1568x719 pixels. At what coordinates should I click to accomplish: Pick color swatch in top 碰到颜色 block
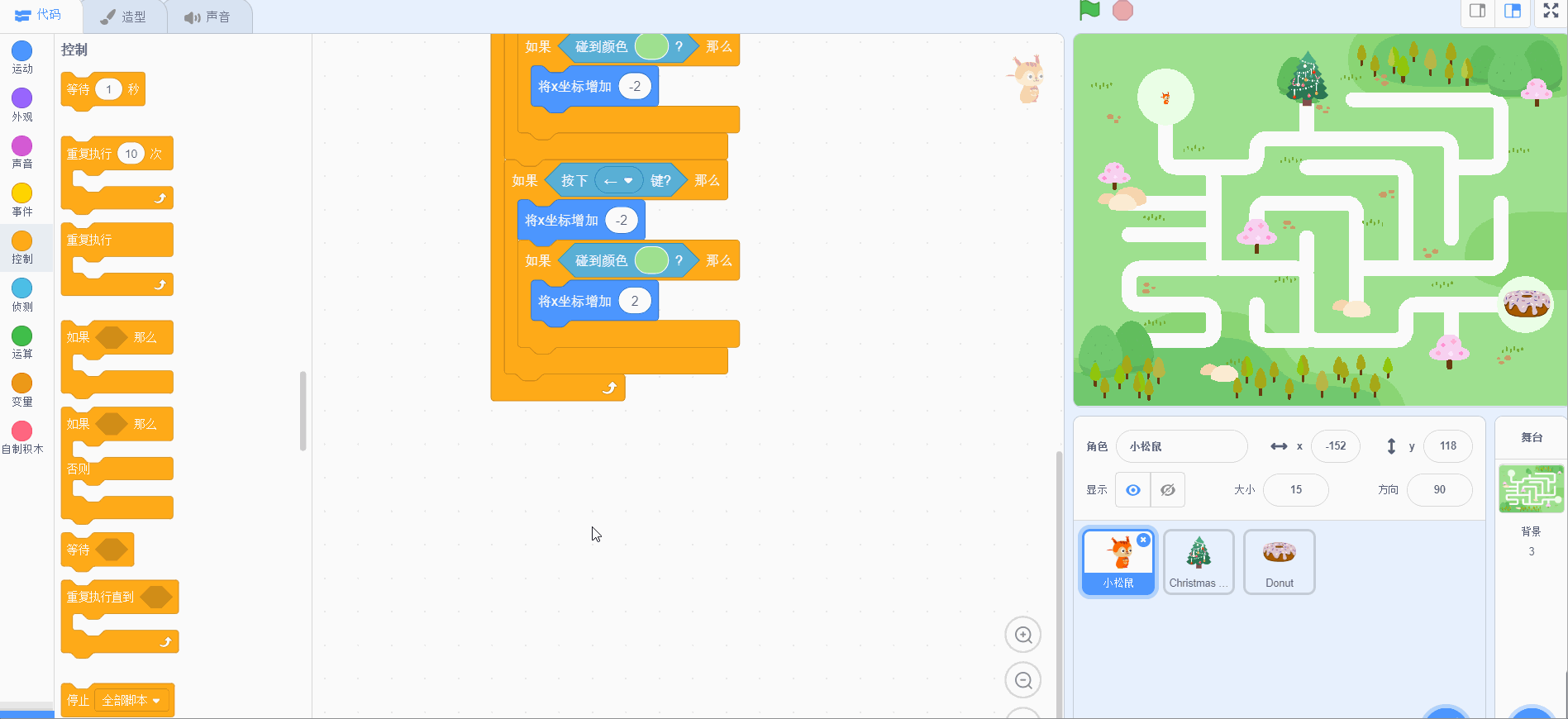651,46
